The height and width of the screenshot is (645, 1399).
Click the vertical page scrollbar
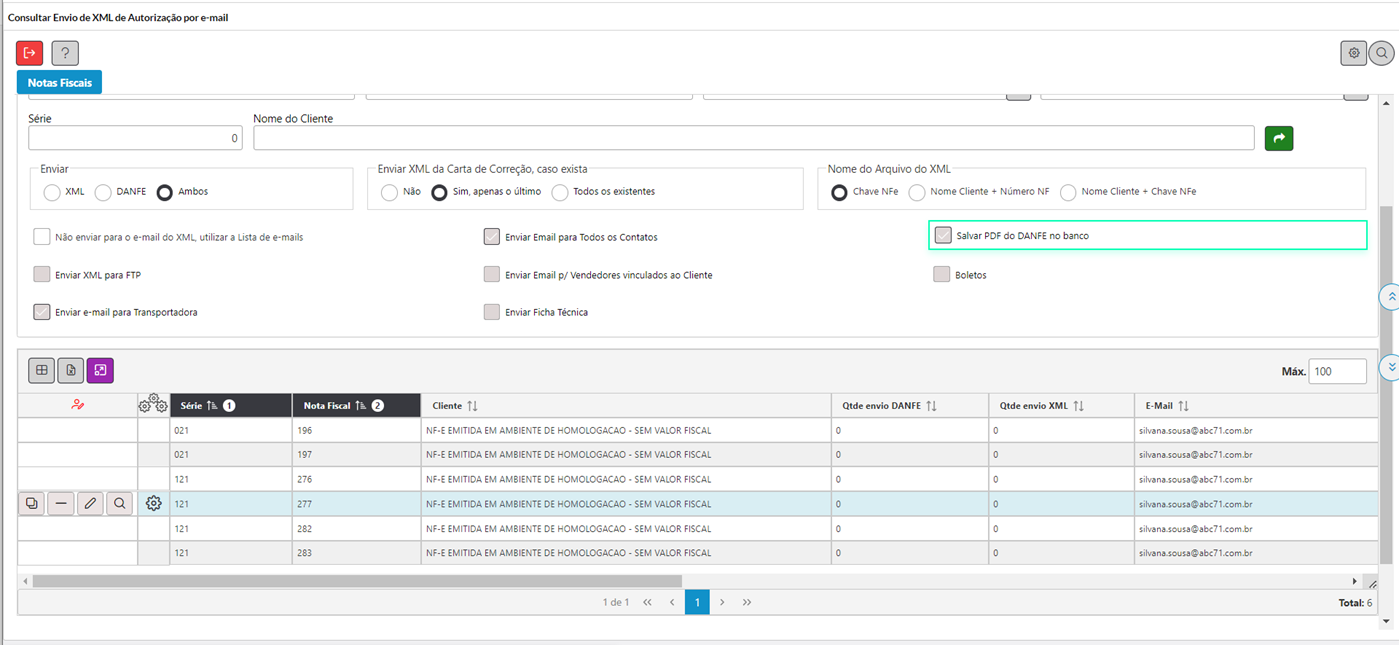[x=1386, y=384]
